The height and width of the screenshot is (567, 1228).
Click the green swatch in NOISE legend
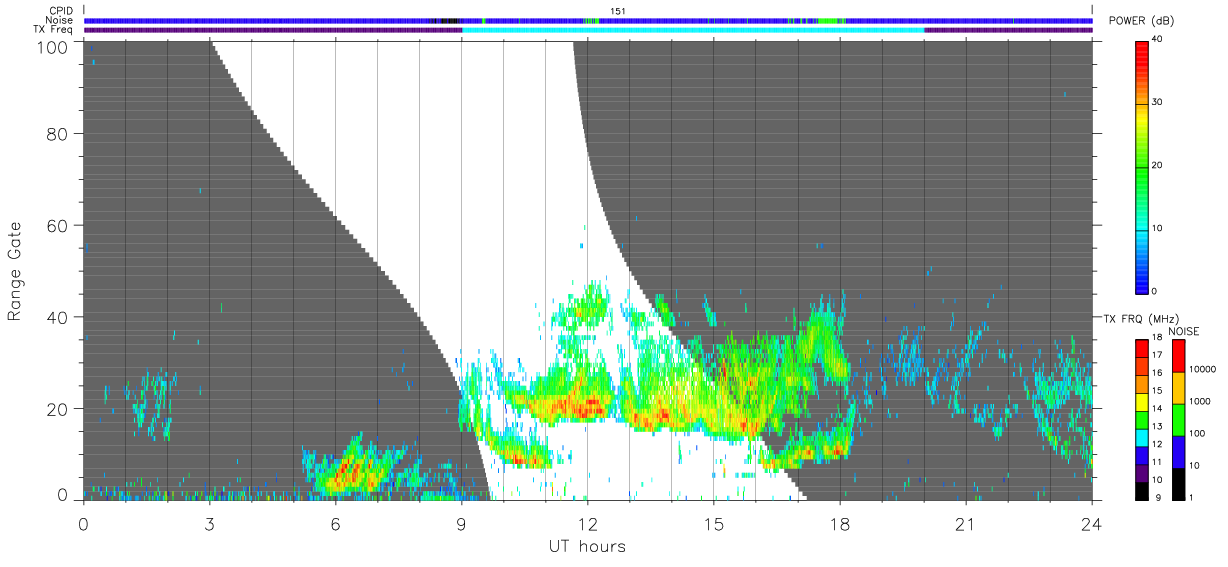coord(1179,420)
